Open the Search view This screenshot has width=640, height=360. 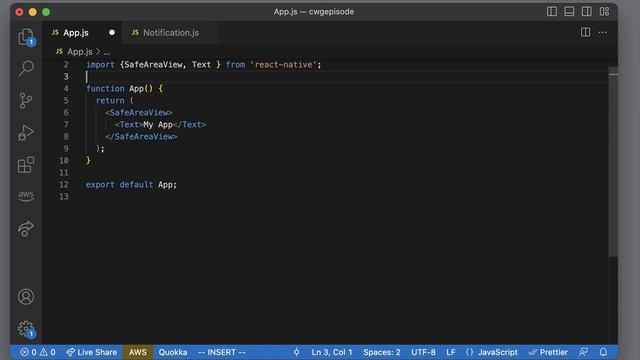point(26,68)
